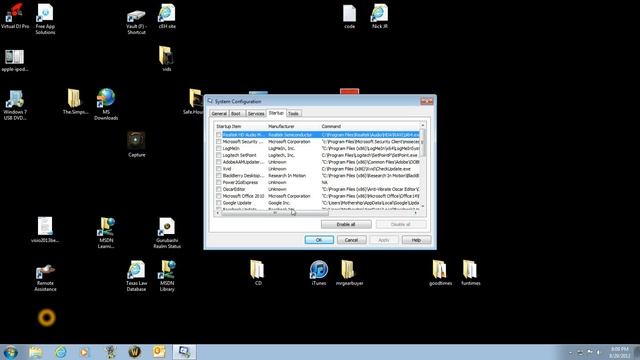The image size is (640, 360).
Task: Open Windows Media Player taskbar icon
Action: [84, 352]
